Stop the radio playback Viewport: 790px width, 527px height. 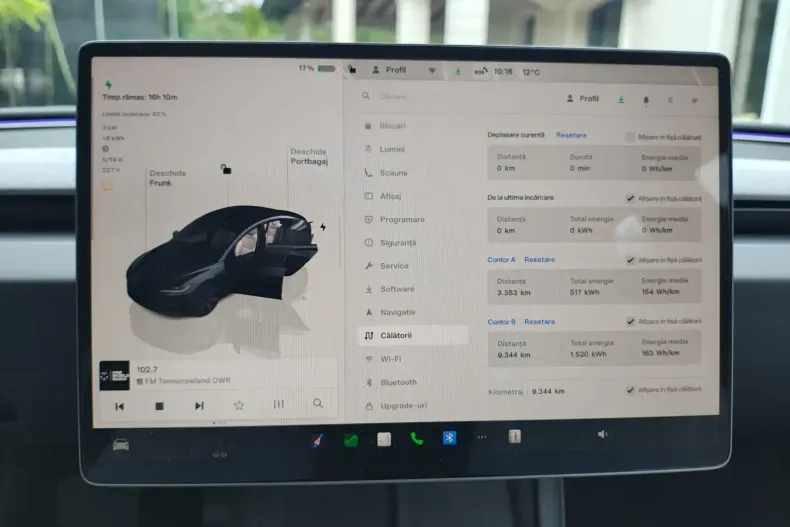(159, 406)
